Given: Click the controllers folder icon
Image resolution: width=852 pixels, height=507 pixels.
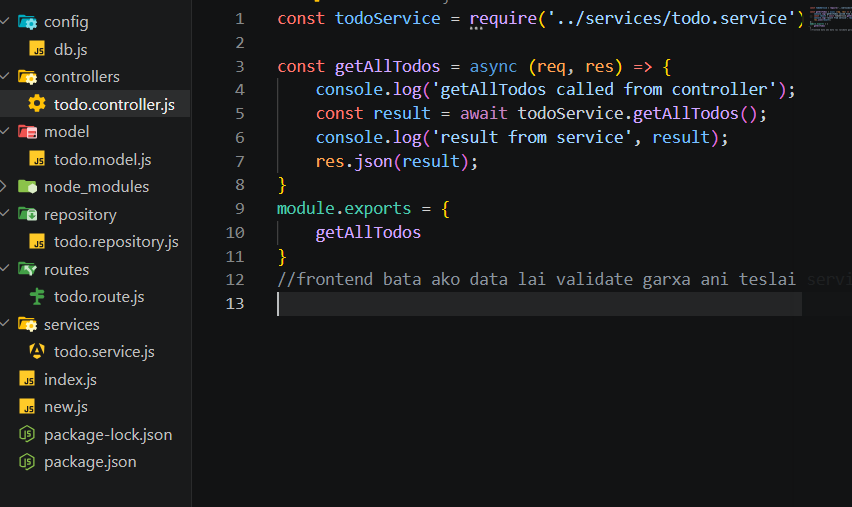Looking at the screenshot, I should click(x=27, y=77).
